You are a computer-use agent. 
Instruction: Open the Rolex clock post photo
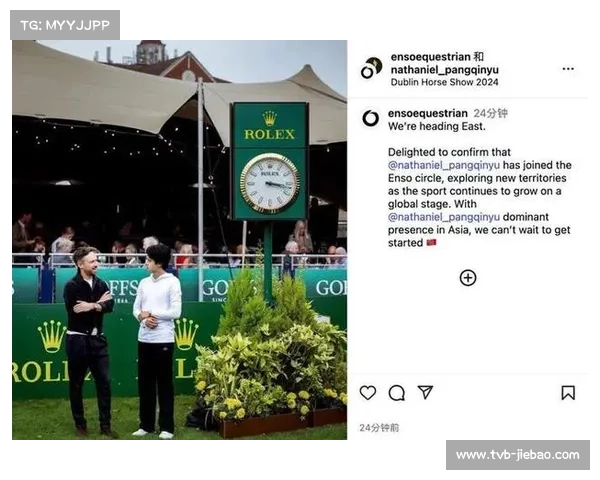pyautogui.click(x=179, y=240)
